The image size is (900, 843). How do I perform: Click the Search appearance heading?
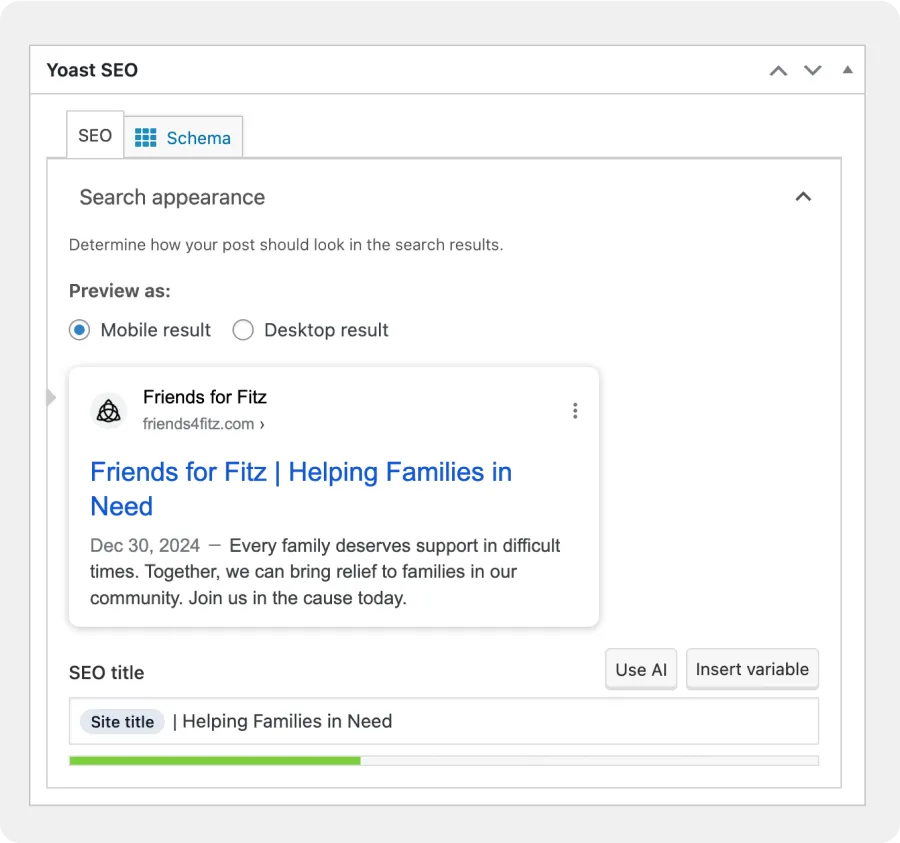click(172, 197)
